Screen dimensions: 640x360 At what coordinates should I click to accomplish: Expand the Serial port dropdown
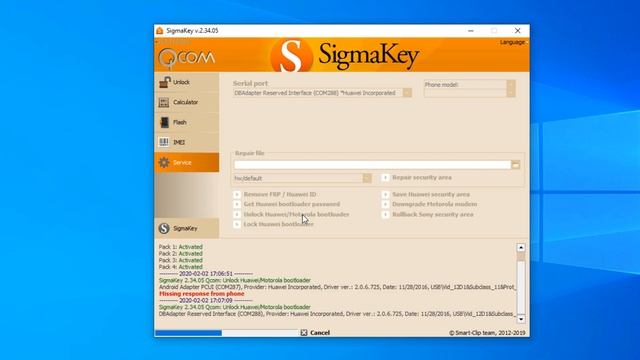pyautogui.click(x=407, y=93)
